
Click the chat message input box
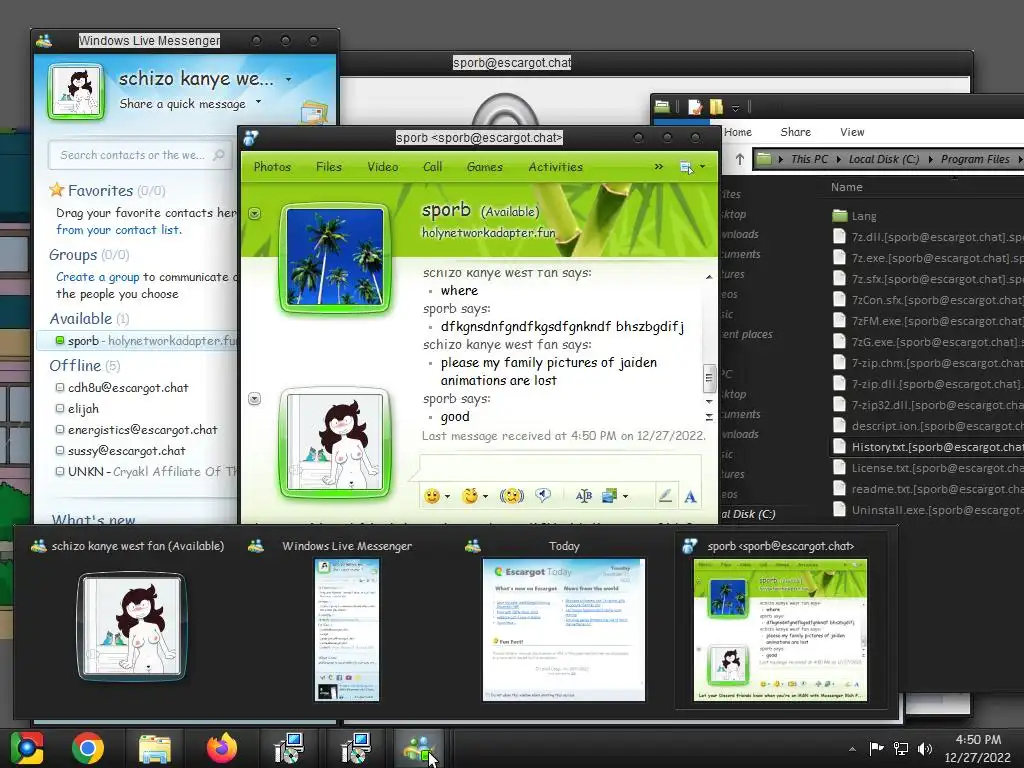[560, 466]
